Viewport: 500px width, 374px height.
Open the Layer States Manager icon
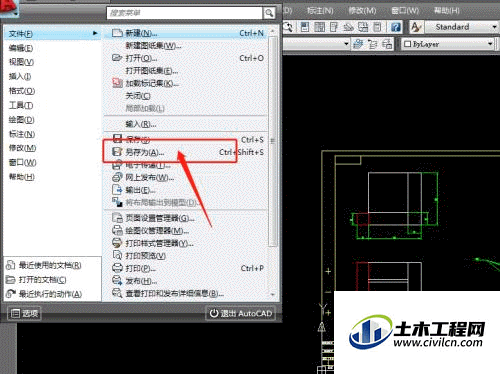pyautogui.click(x=387, y=44)
